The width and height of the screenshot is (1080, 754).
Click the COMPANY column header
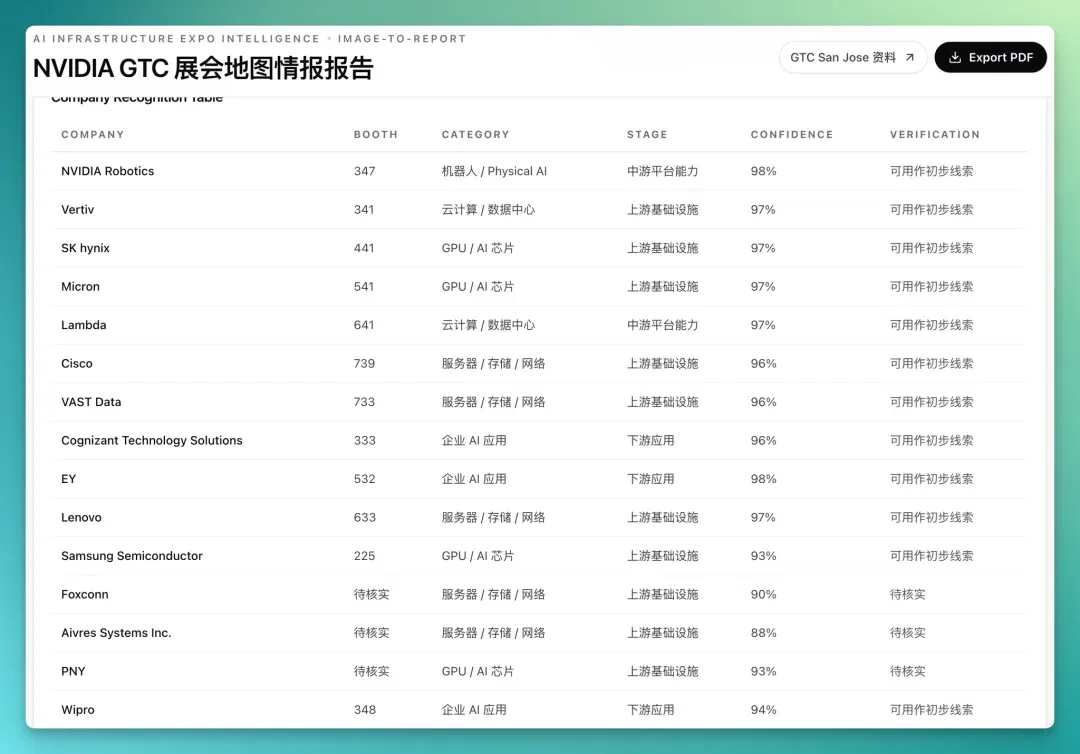click(92, 134)
